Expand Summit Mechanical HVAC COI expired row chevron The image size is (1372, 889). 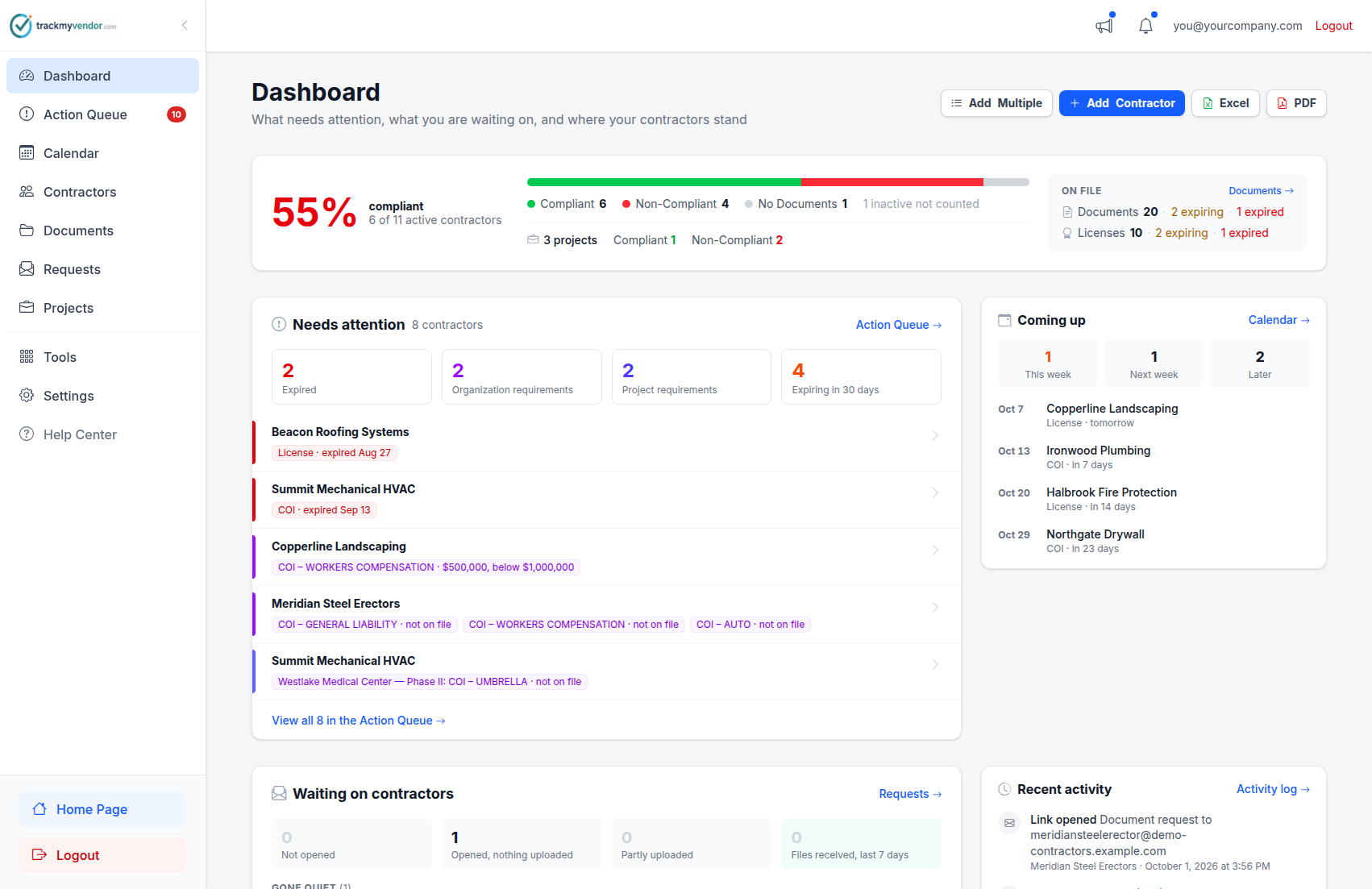click(935, 492)
